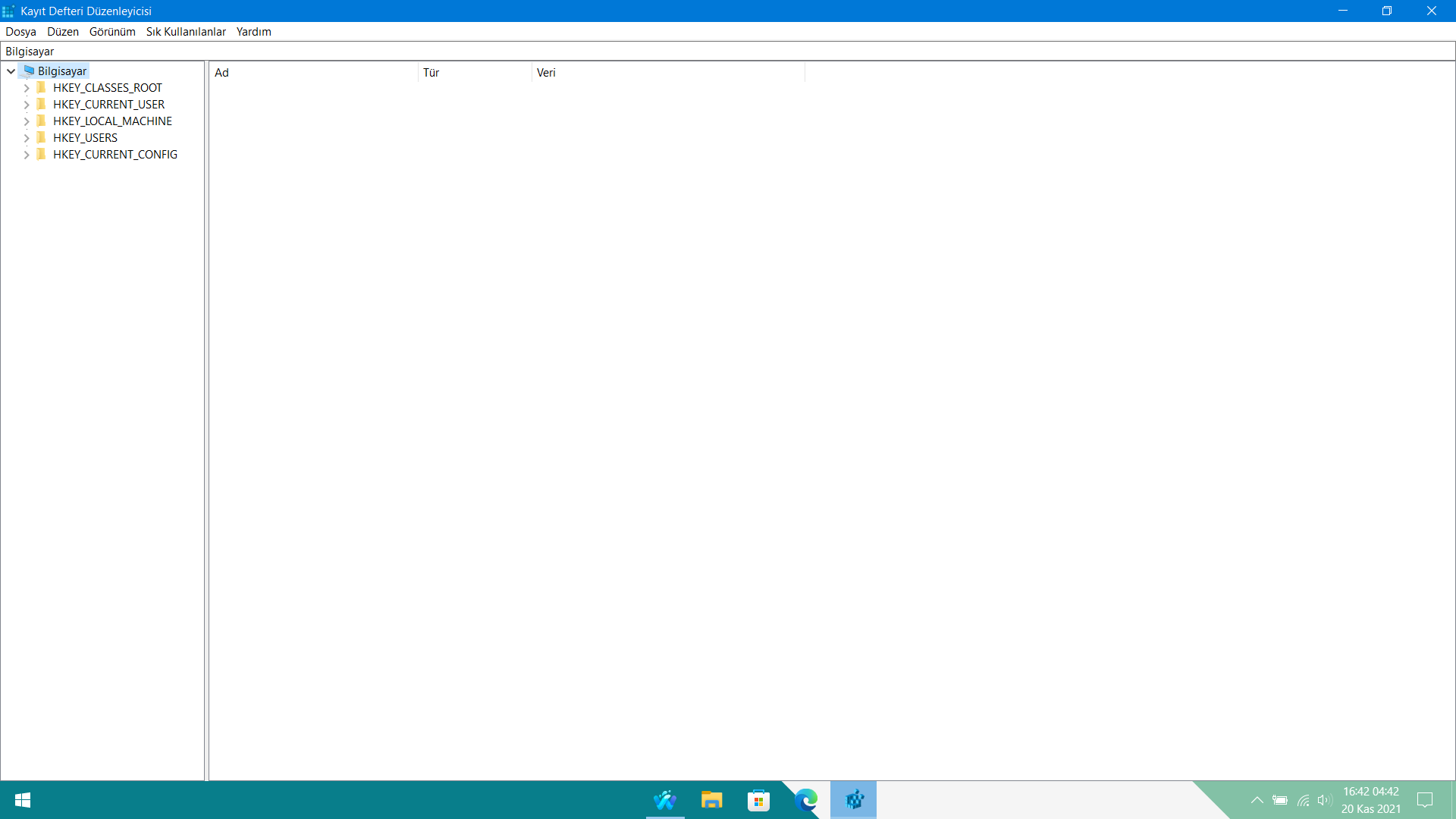Screen dimensions: 1456x819
Task: Collapse the Bilgisayar root node
Action: (11, 71)
